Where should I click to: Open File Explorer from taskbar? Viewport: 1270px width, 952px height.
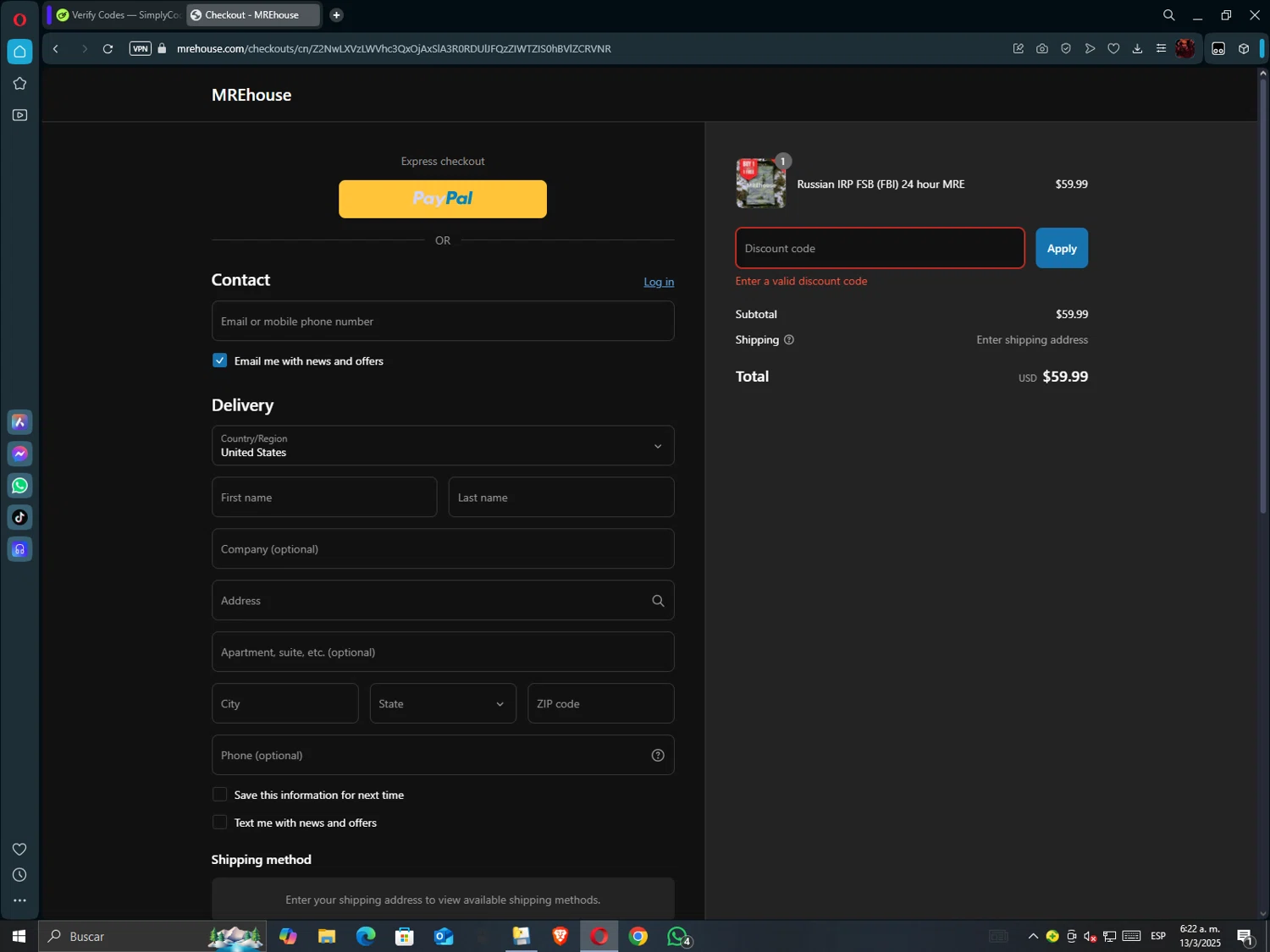pyautogui.click(x=327, y=936)
